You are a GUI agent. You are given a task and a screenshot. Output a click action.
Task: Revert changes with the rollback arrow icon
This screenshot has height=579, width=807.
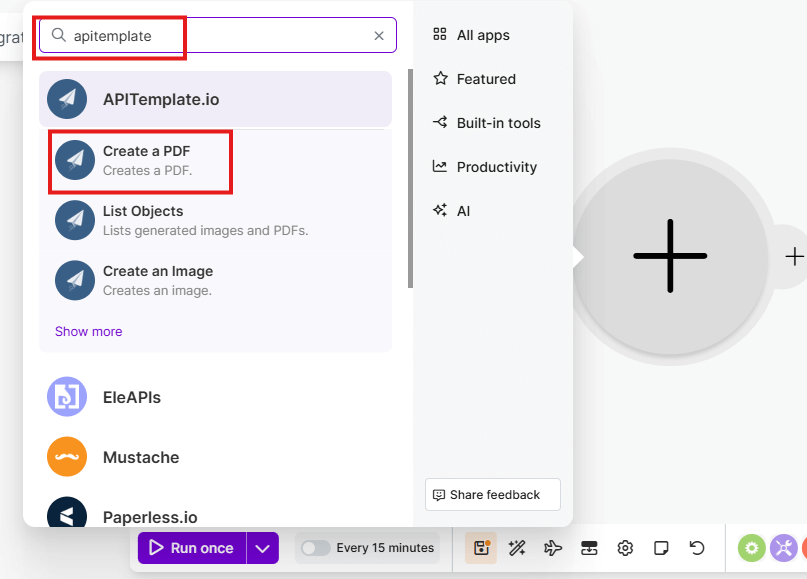pyautogui.click(x=697, y=548)
